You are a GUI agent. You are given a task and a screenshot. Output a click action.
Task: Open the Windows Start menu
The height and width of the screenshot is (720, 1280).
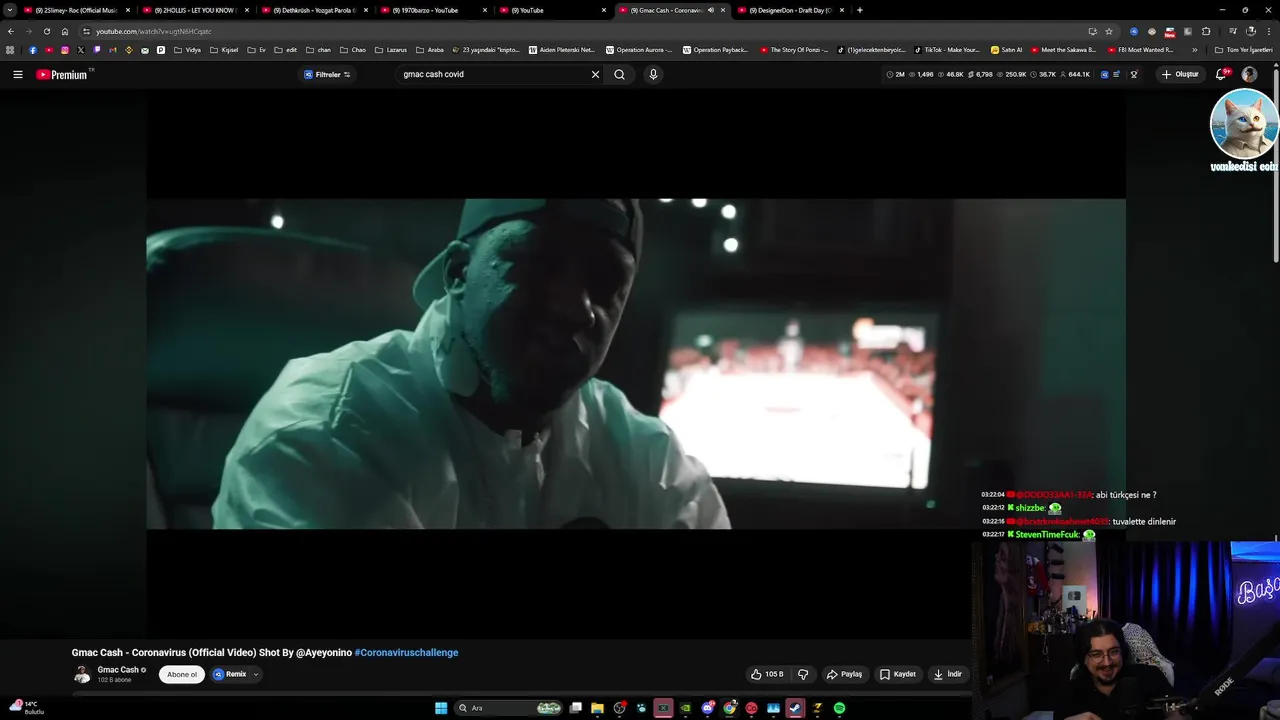(x=441, y=708)
